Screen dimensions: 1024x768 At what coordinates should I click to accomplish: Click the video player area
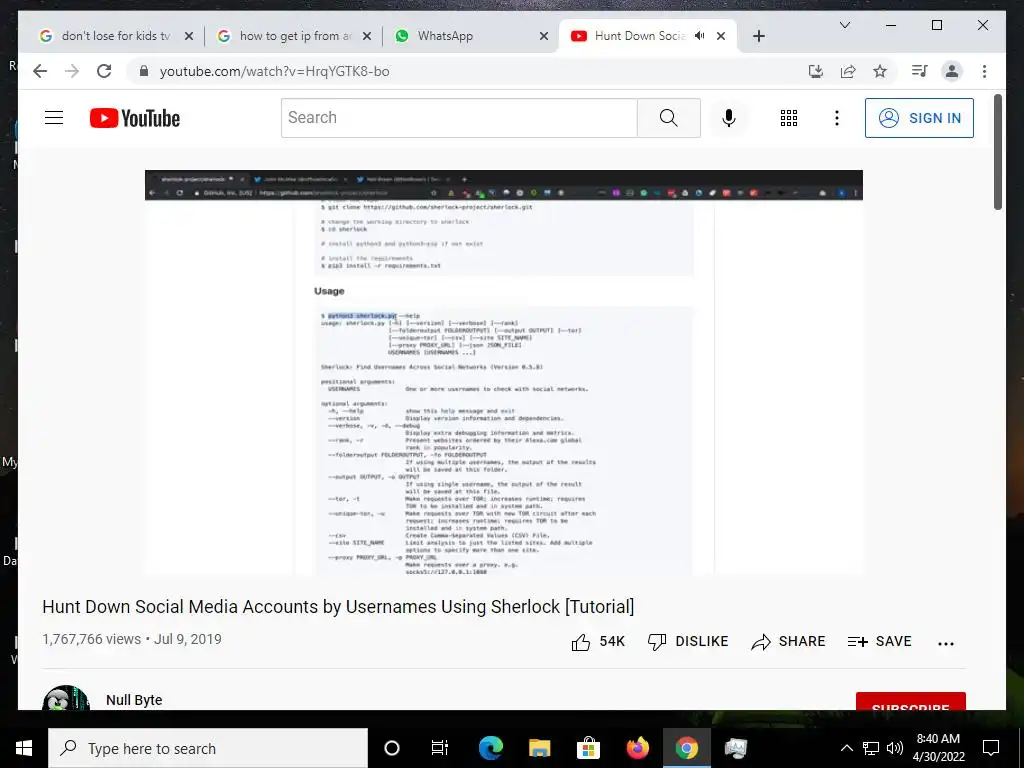(x=504, y=373)
